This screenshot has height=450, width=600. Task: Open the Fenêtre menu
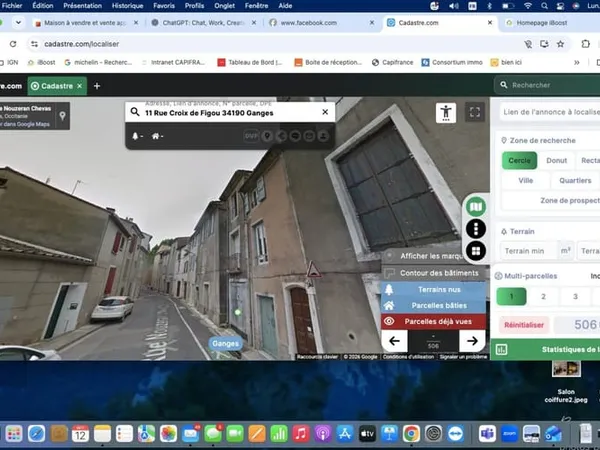256,6
